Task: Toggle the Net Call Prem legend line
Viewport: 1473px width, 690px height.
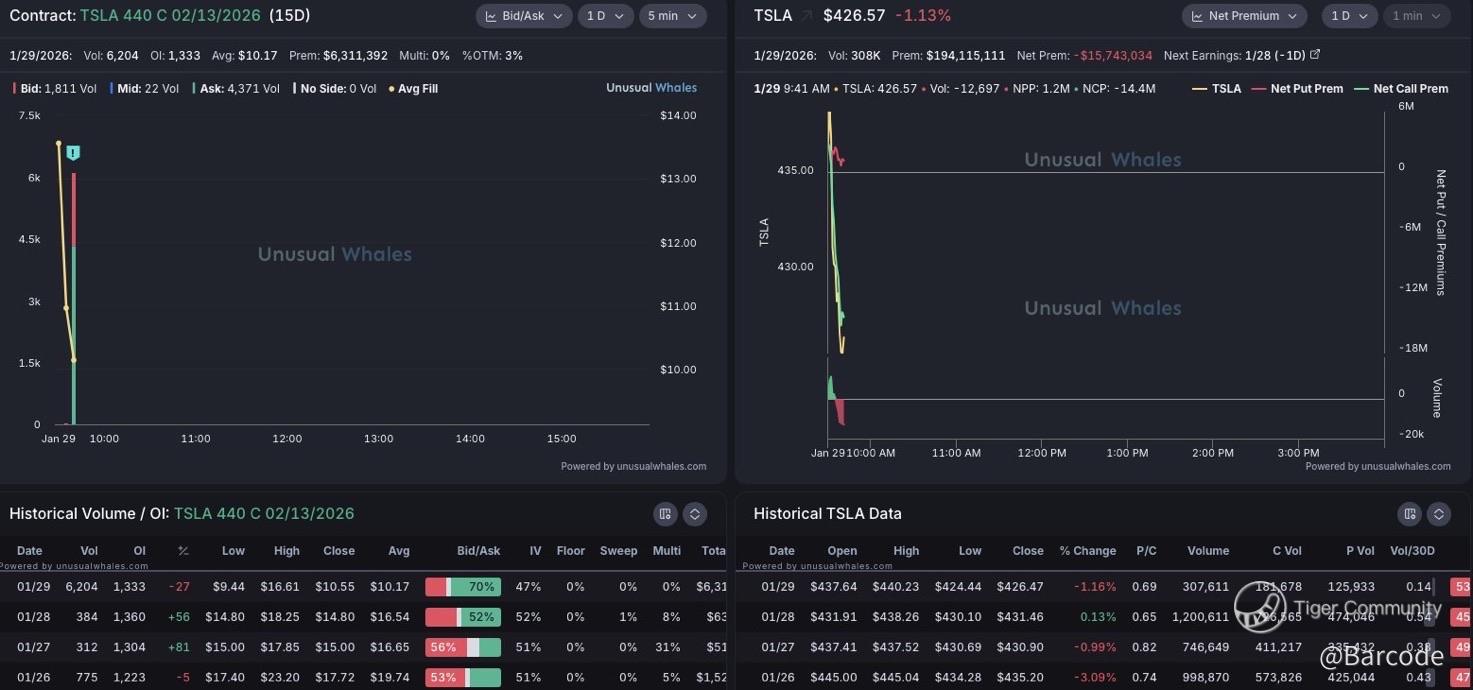Action: (1401, 88)
